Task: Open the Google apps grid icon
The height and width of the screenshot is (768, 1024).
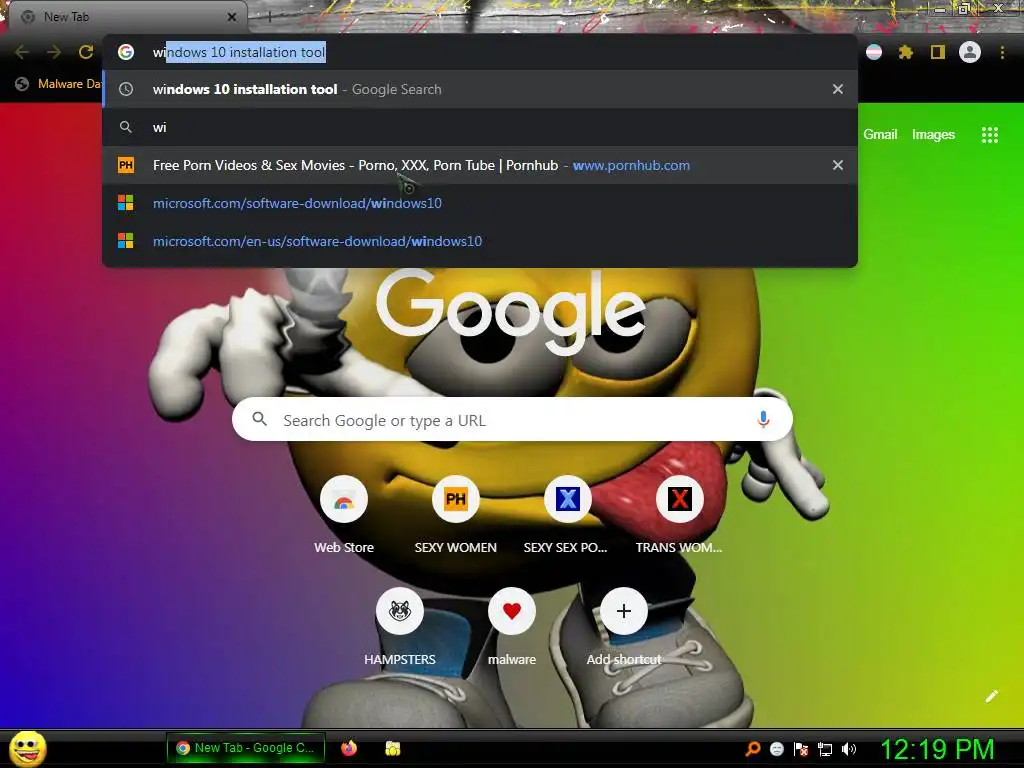Action: pyautogui.click(x=990, y=135)
